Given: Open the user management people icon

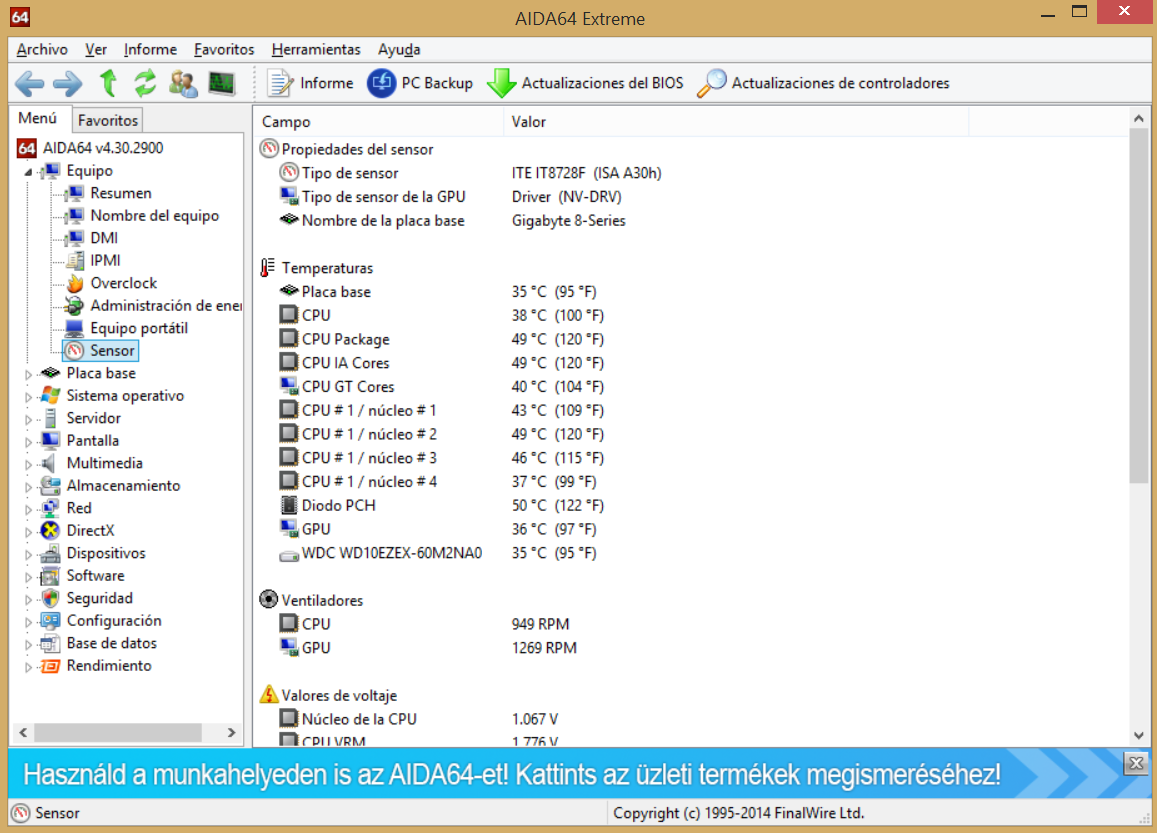Looking at the screenshot, I should [183, 83].
